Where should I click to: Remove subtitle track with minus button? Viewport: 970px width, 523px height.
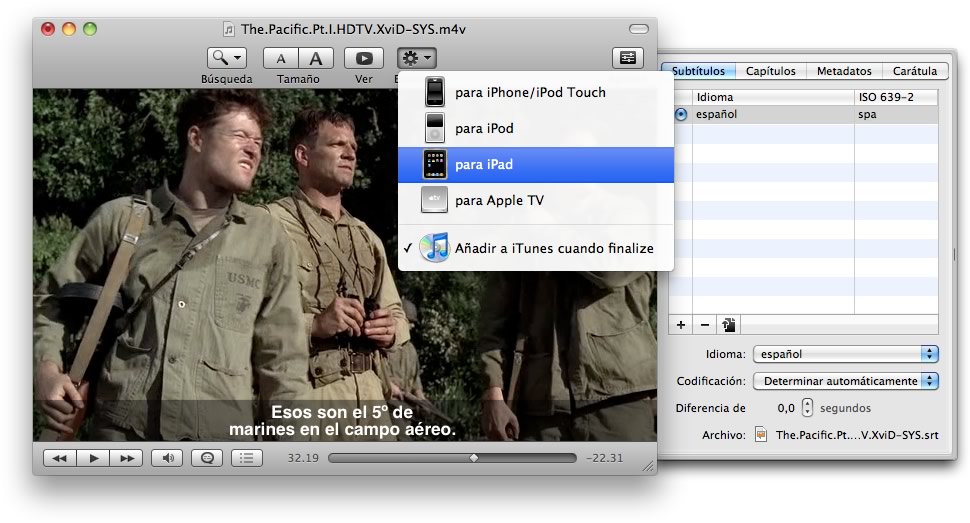[x=705, y=325]
